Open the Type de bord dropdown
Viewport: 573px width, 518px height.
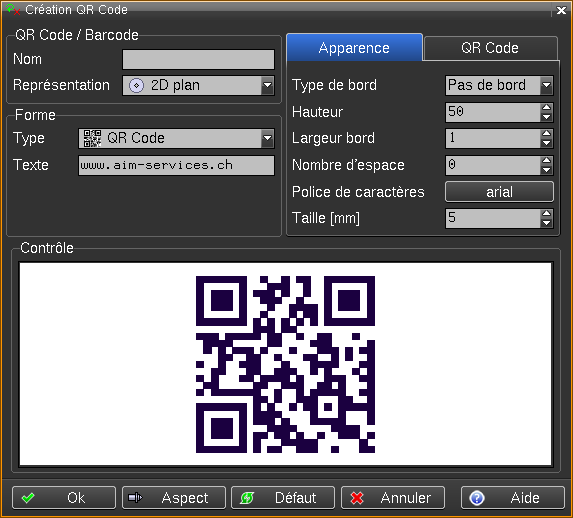[x=546, y=85]
